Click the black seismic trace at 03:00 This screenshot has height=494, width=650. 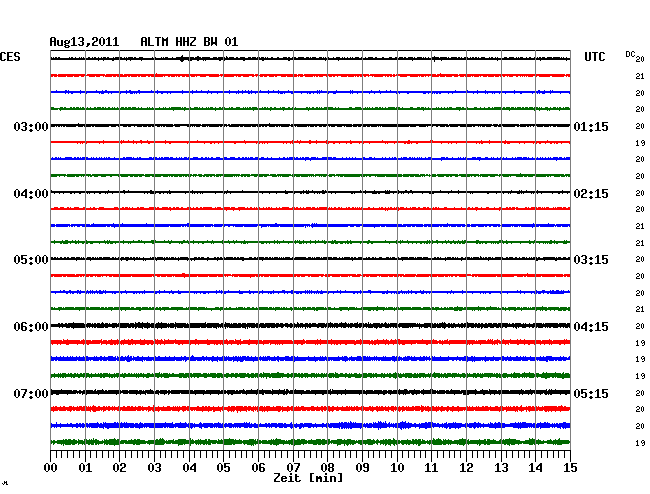pyautogui.click(x=310, y=126)
